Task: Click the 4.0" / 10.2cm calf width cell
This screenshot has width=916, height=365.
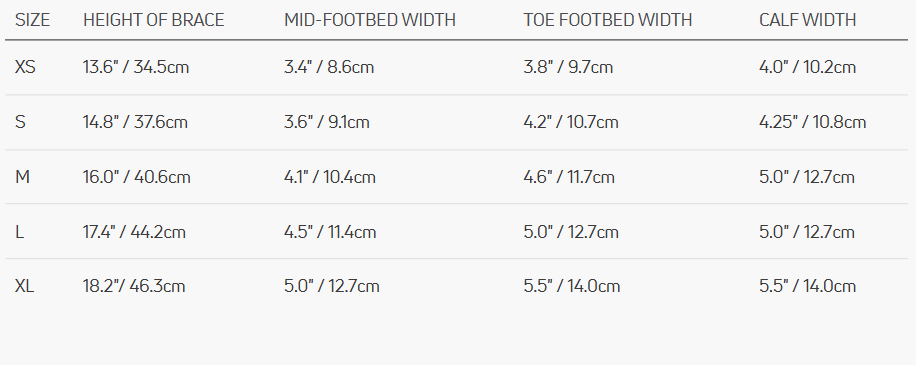Action: pos(807,67)
